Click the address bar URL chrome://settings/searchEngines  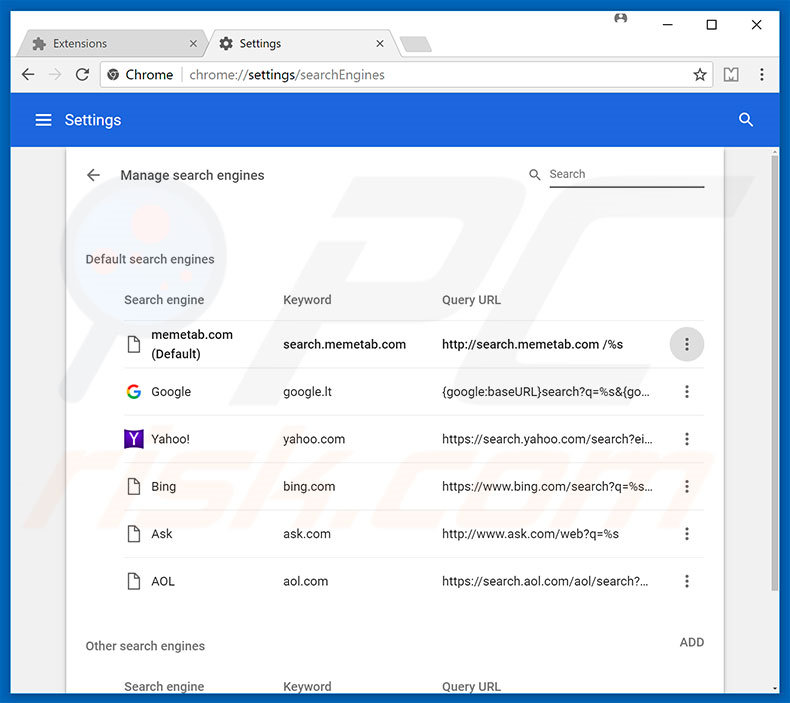click(287, 75)
